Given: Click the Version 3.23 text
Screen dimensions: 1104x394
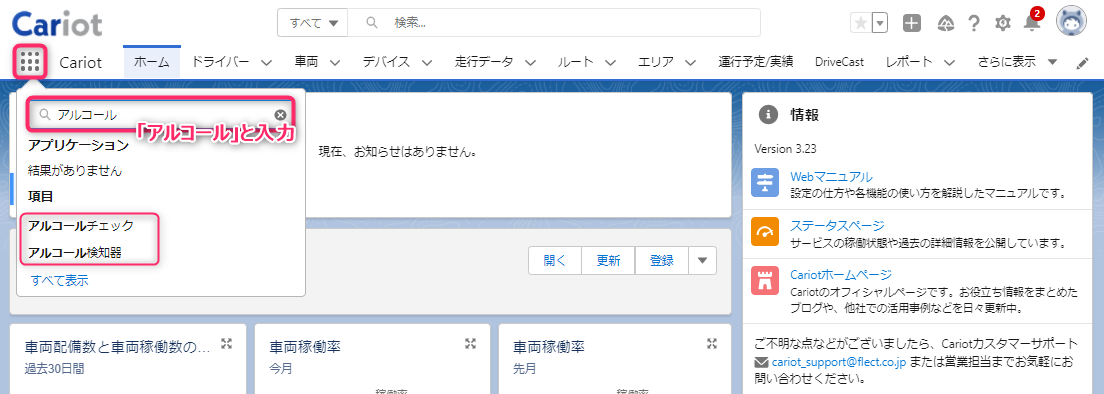Looking at the screenshot, I should [785, 149].
